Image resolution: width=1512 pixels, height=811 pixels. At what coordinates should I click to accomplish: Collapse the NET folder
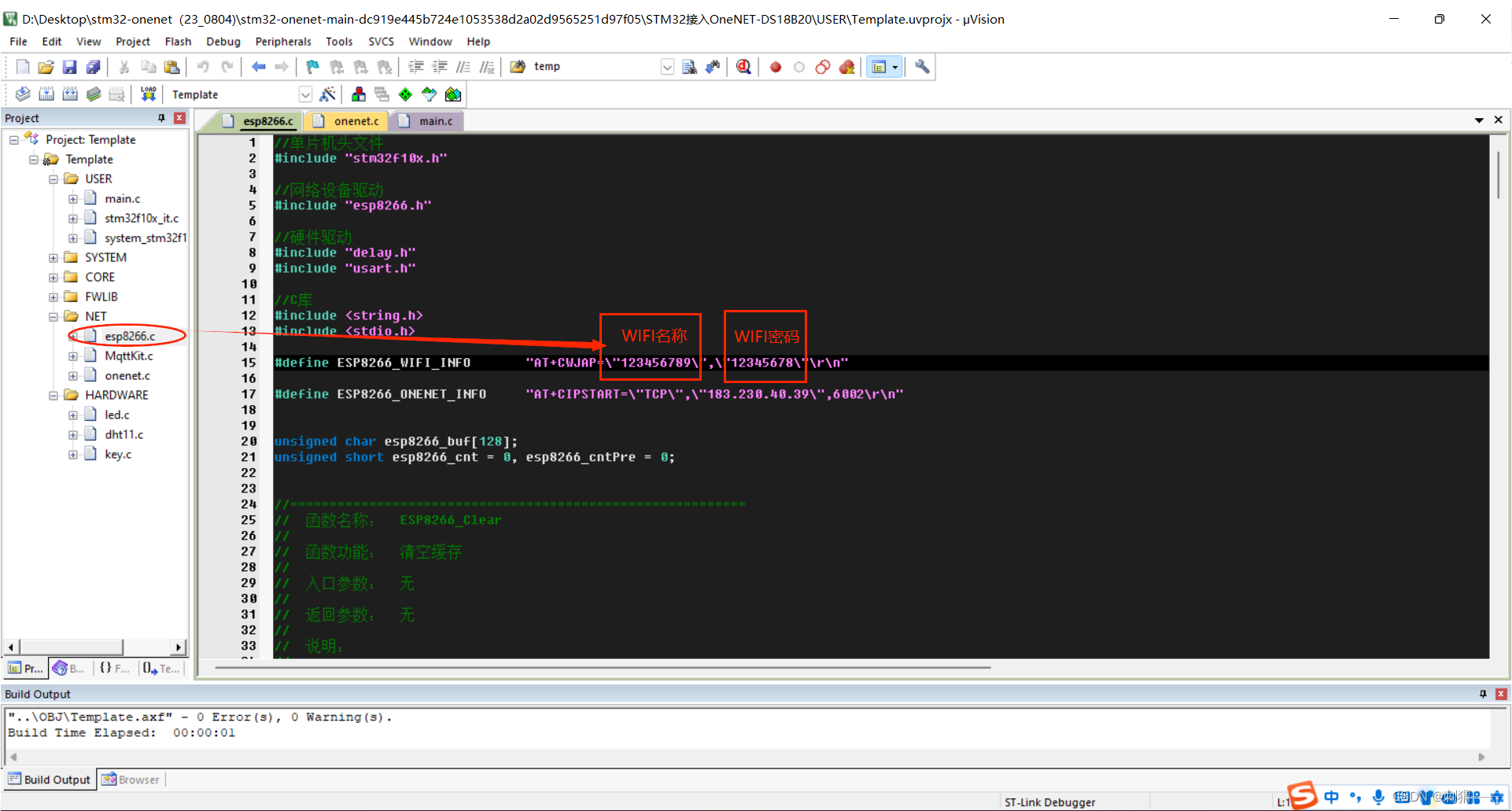53,317
